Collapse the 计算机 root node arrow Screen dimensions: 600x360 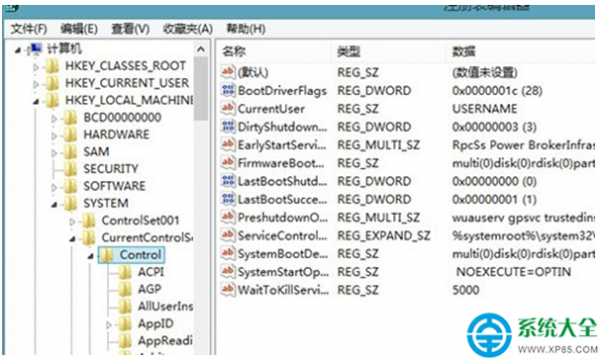[x=18, y=50]
